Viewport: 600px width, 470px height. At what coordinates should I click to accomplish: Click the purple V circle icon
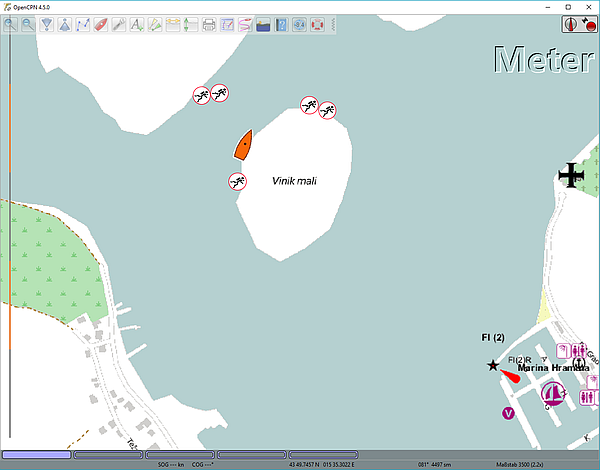pos(508,413)
